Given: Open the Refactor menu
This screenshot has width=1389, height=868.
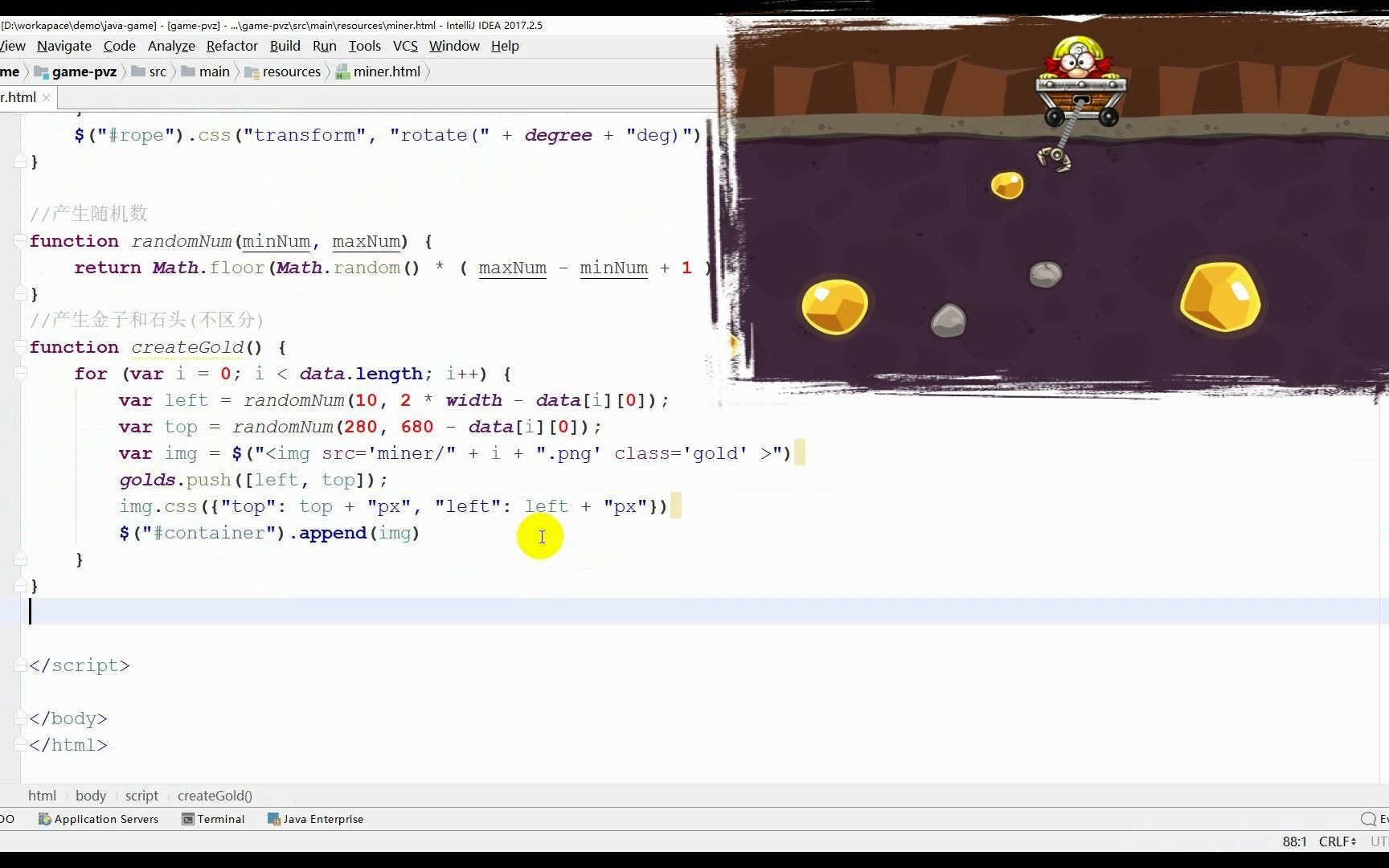Looking at the screenshot, I should (232, 46).
